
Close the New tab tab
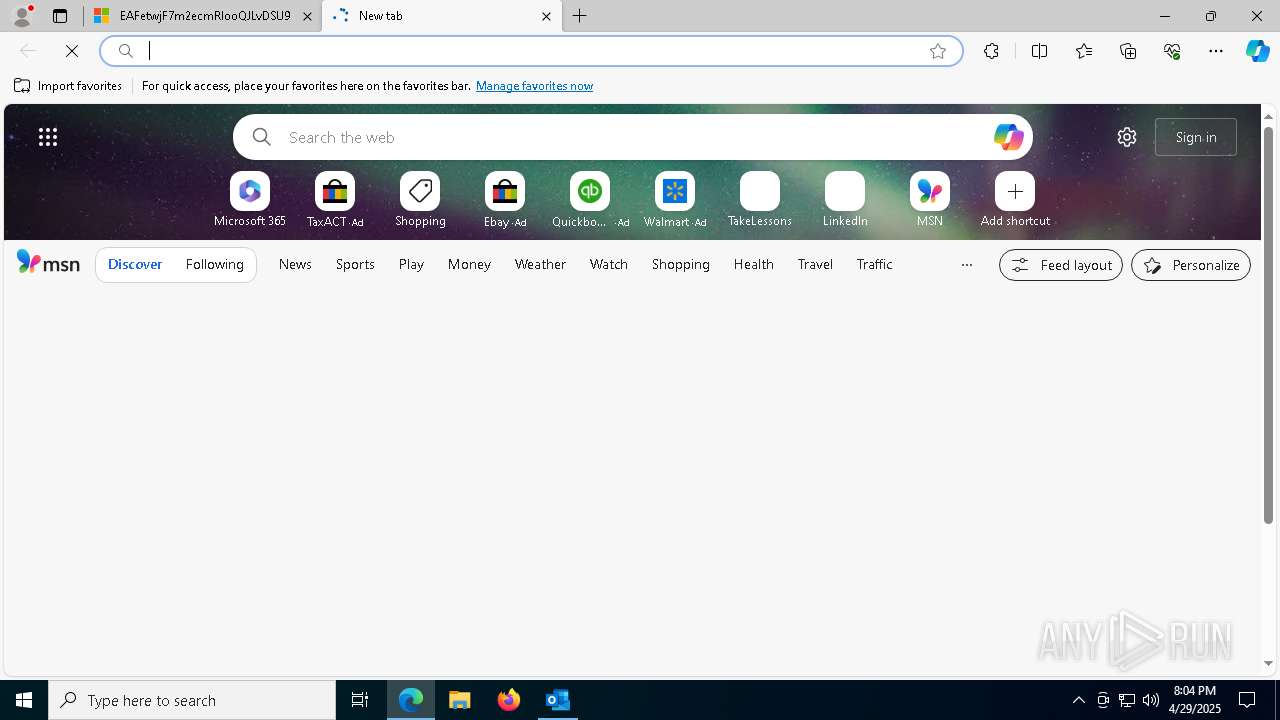click(x=546, y=16)
